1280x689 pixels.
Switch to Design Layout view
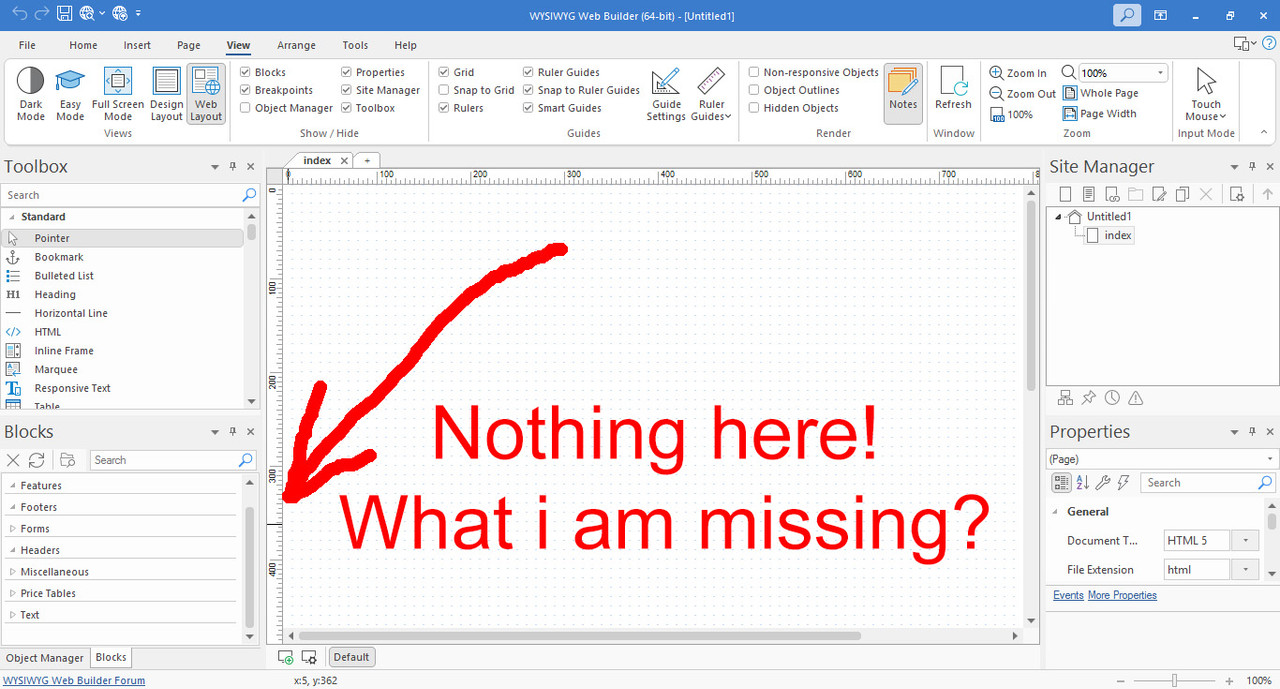(167, 94)
